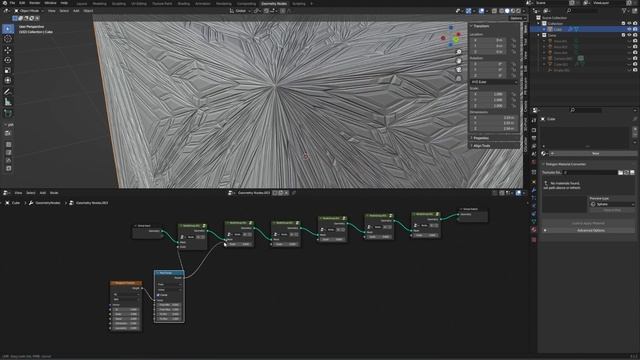This screenshot has height=360, width=640.
Task: Click the Scale X value field
Action: (489, 94)
